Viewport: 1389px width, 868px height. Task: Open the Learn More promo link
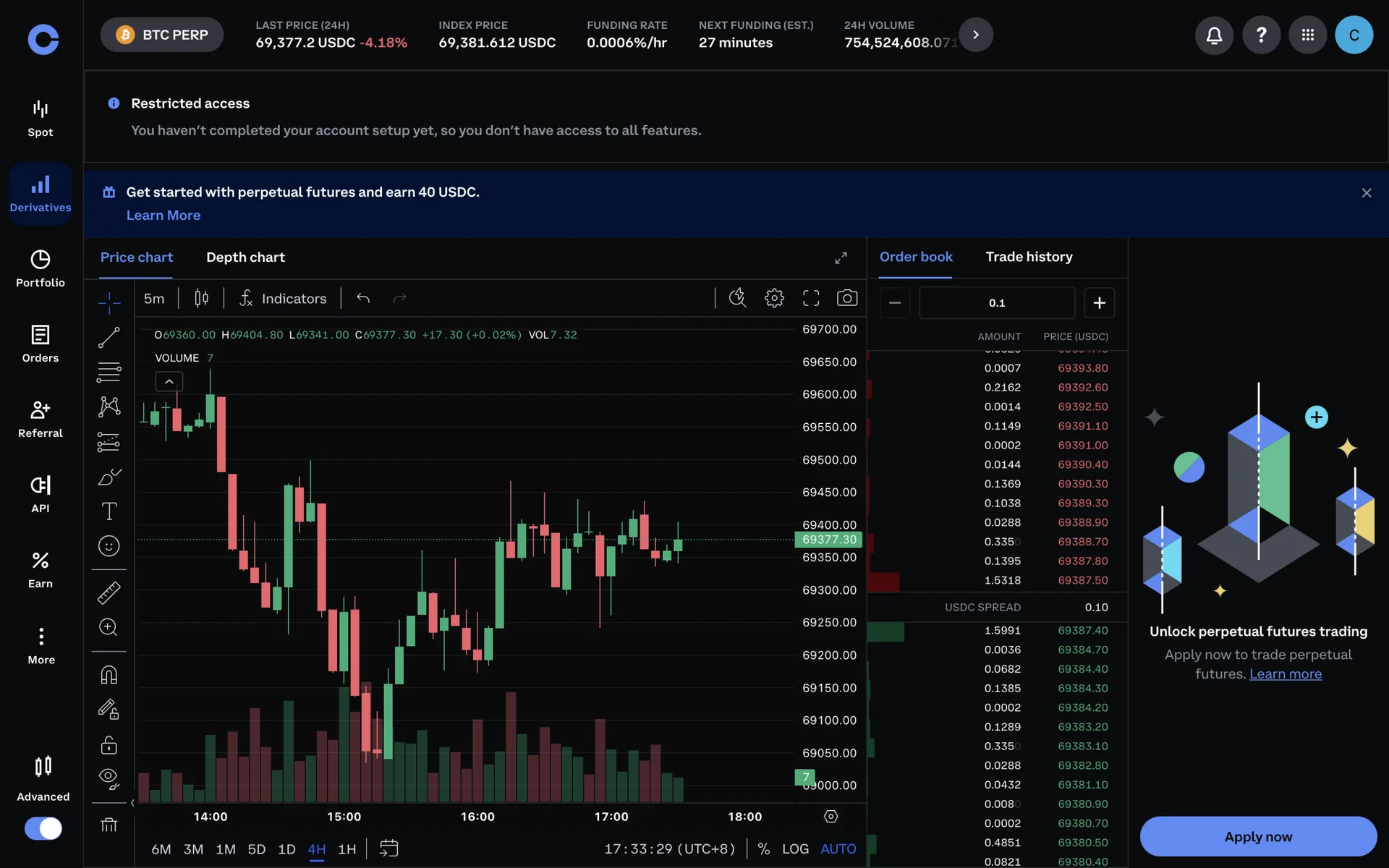[163, 216]
